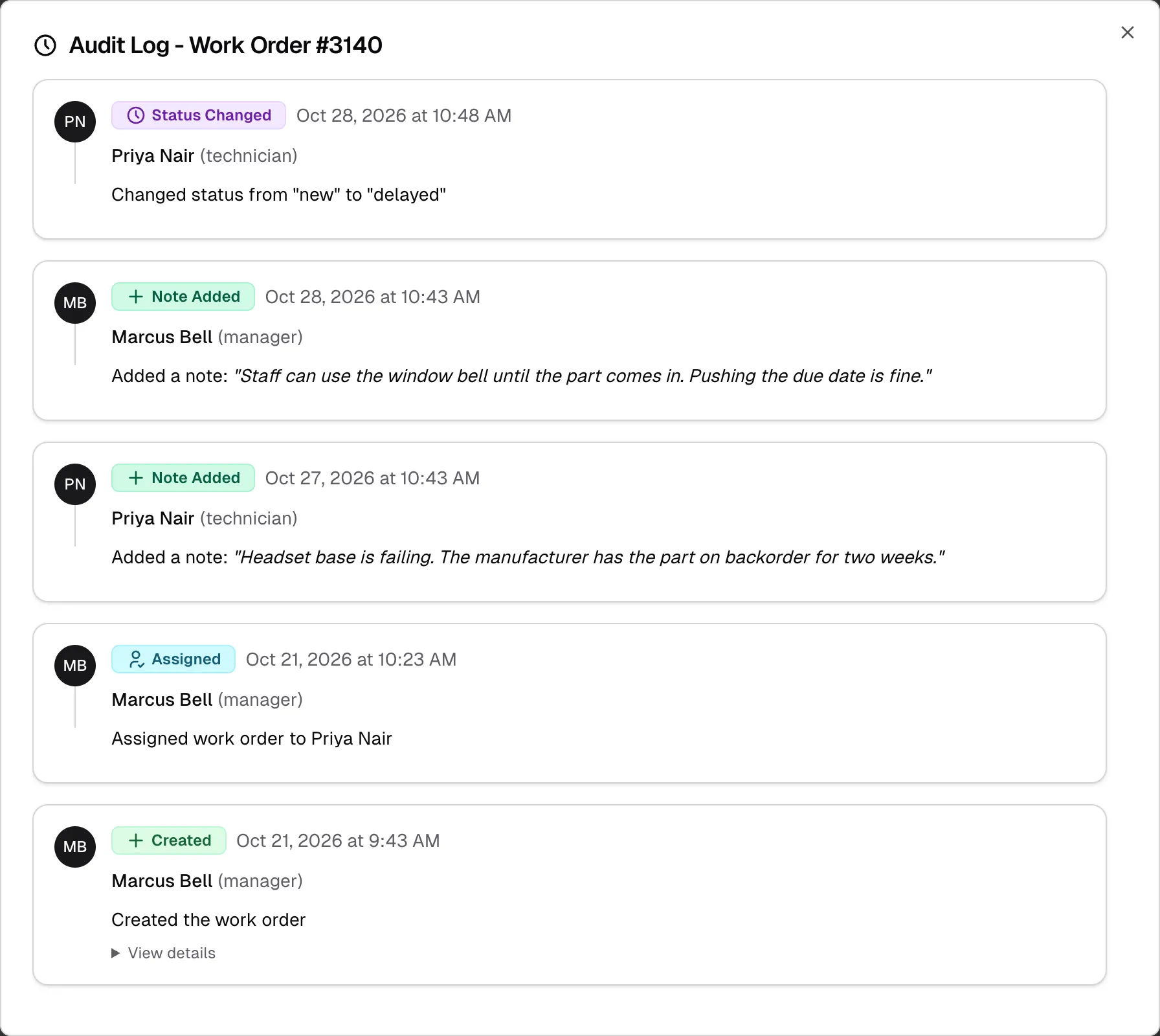Click the plus icon on Oct 27 Note Added badge
The height and width of the screenshot is (1036, 1160).
pyautogui.click(x=136, y=478)
